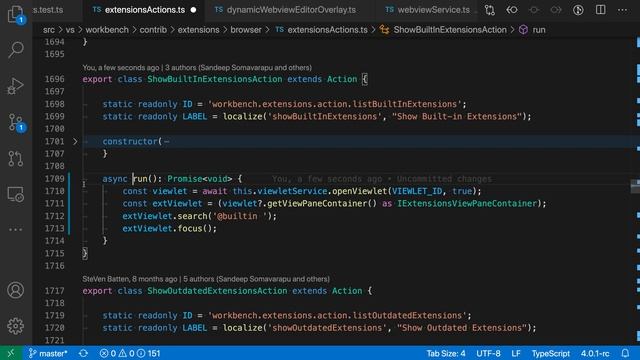Open the remote window indicator
Image resolution: width=640 pixels, height=360 pixels.
click(11, 353)
